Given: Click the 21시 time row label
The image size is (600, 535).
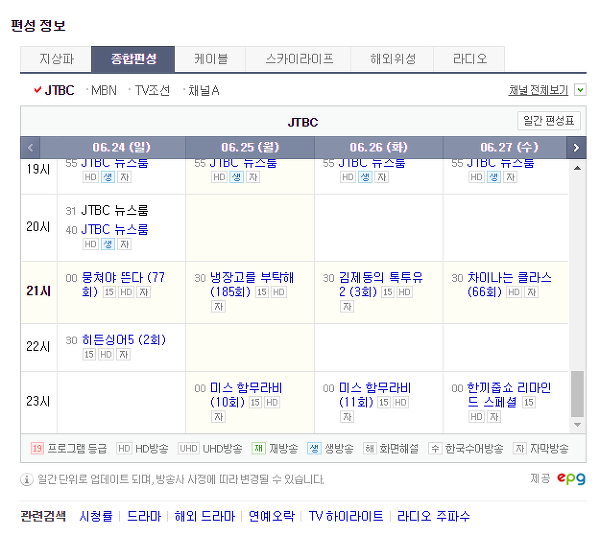Looking at the screenshot, I should pyautogui.click(x=38, y=291).
